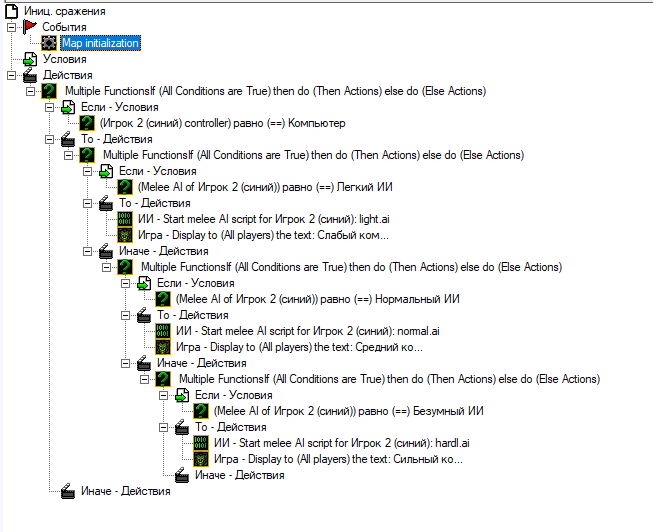Select the bottom Иначе - Действия row
Image resolution: width=653 pixels, height=532 pixels.
tap(125, 491)
